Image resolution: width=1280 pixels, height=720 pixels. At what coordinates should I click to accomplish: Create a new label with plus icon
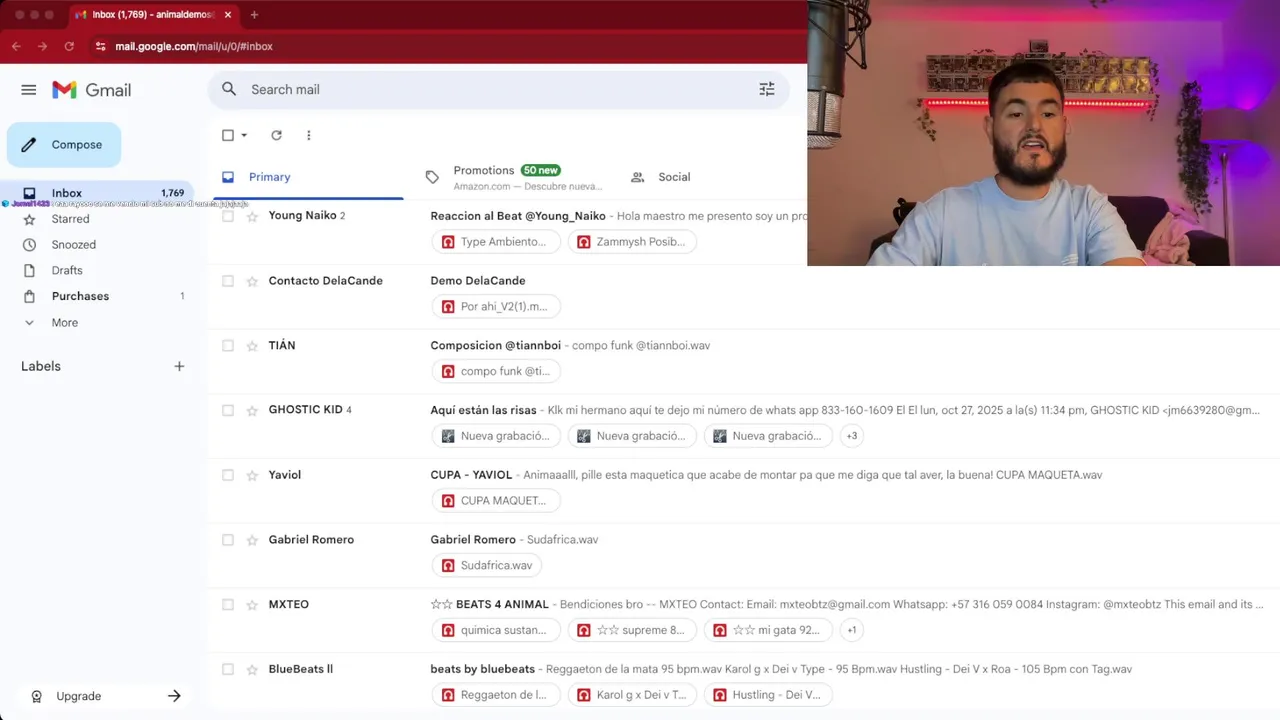[179, 366]
